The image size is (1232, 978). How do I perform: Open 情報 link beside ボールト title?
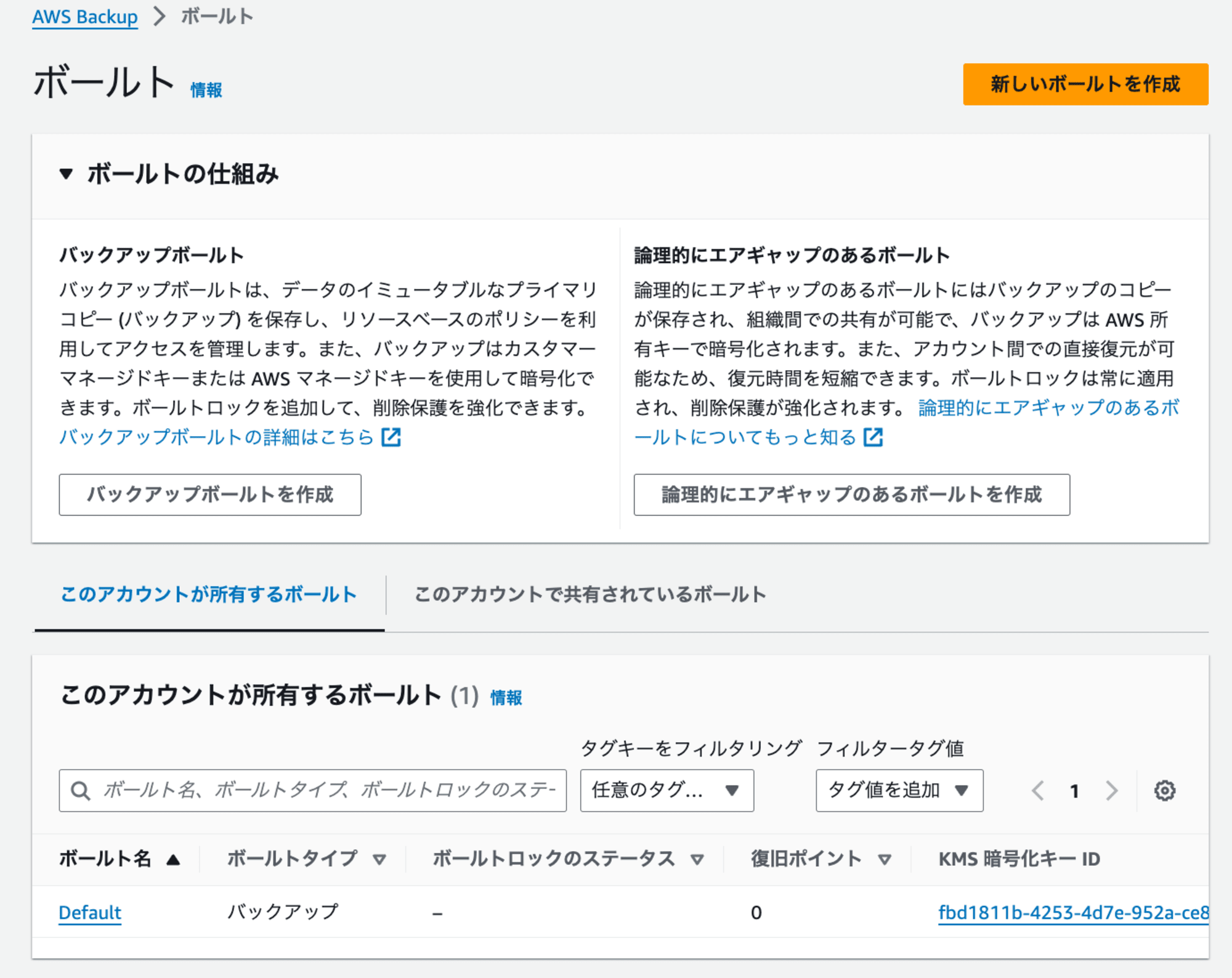206,90
